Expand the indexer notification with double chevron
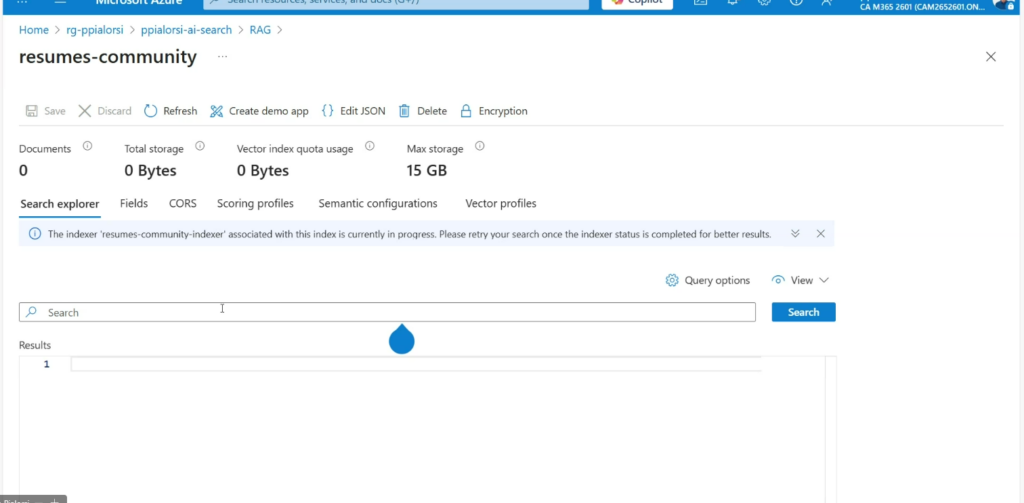Image resolution: width=1024 pixels, height=503 pixels. 795,234
